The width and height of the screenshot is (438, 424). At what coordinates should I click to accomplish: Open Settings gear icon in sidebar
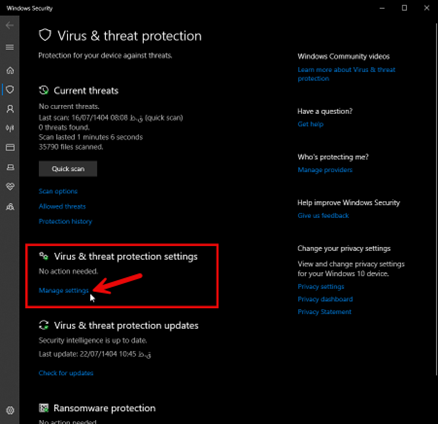[10, 410]
